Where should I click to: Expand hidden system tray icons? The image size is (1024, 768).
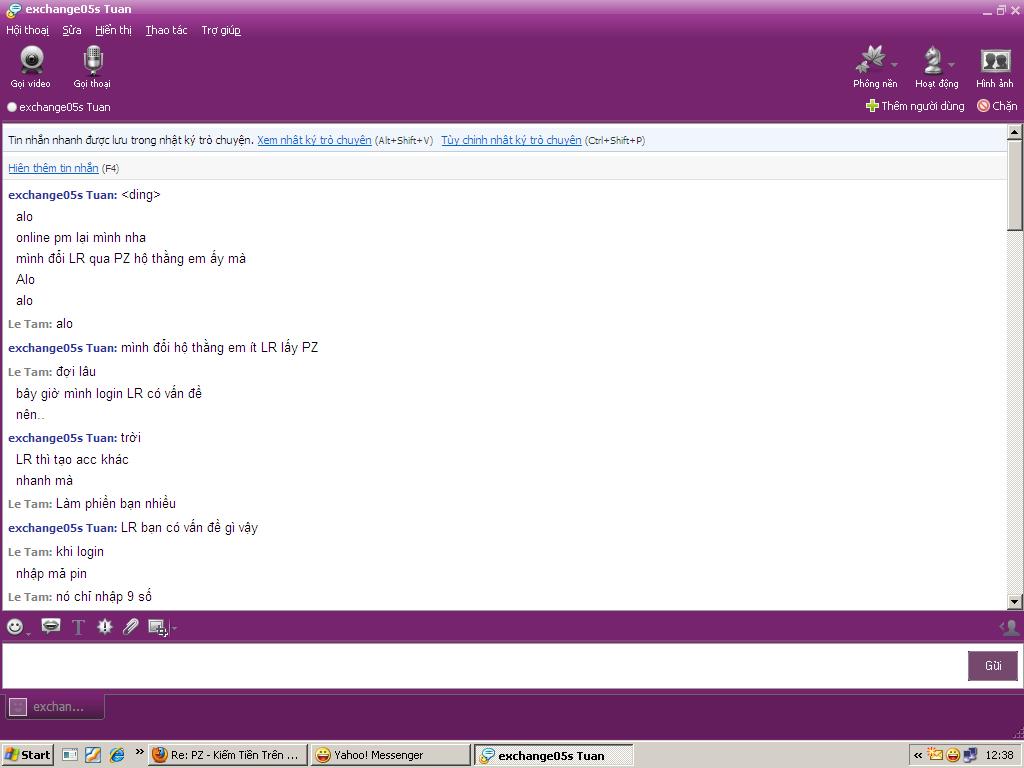pyautogui.click(x=918, y=756)
